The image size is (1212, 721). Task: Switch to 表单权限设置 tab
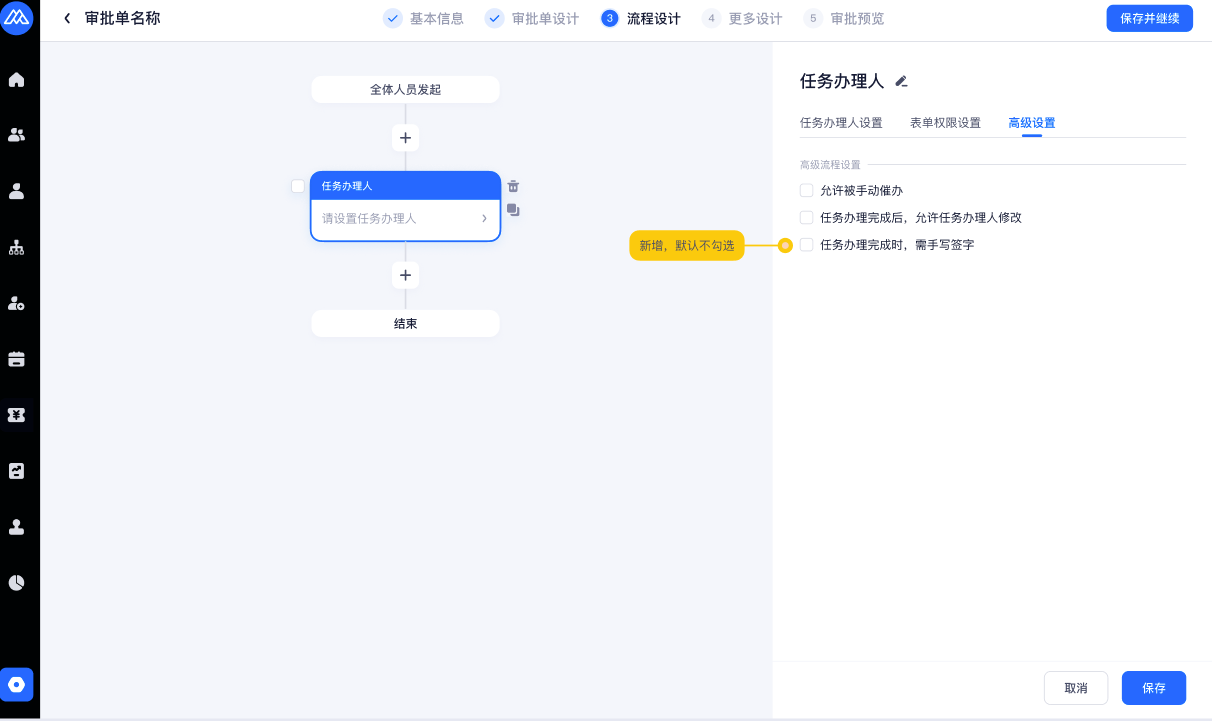(x=945, y=123)
